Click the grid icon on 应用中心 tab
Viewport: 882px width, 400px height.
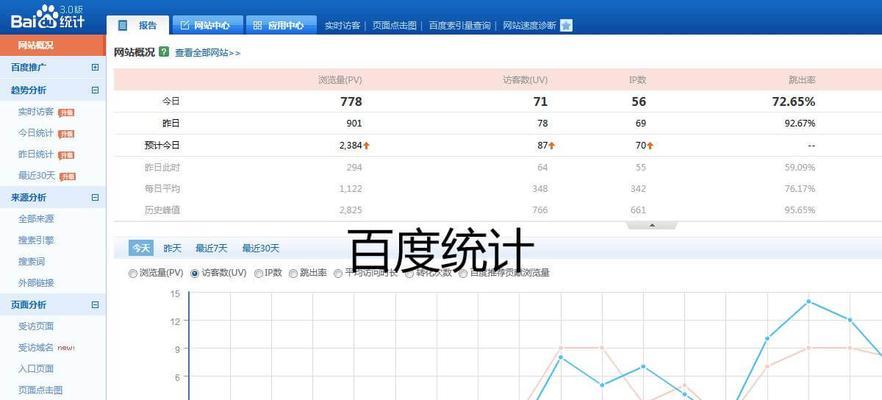click(257, 25)
